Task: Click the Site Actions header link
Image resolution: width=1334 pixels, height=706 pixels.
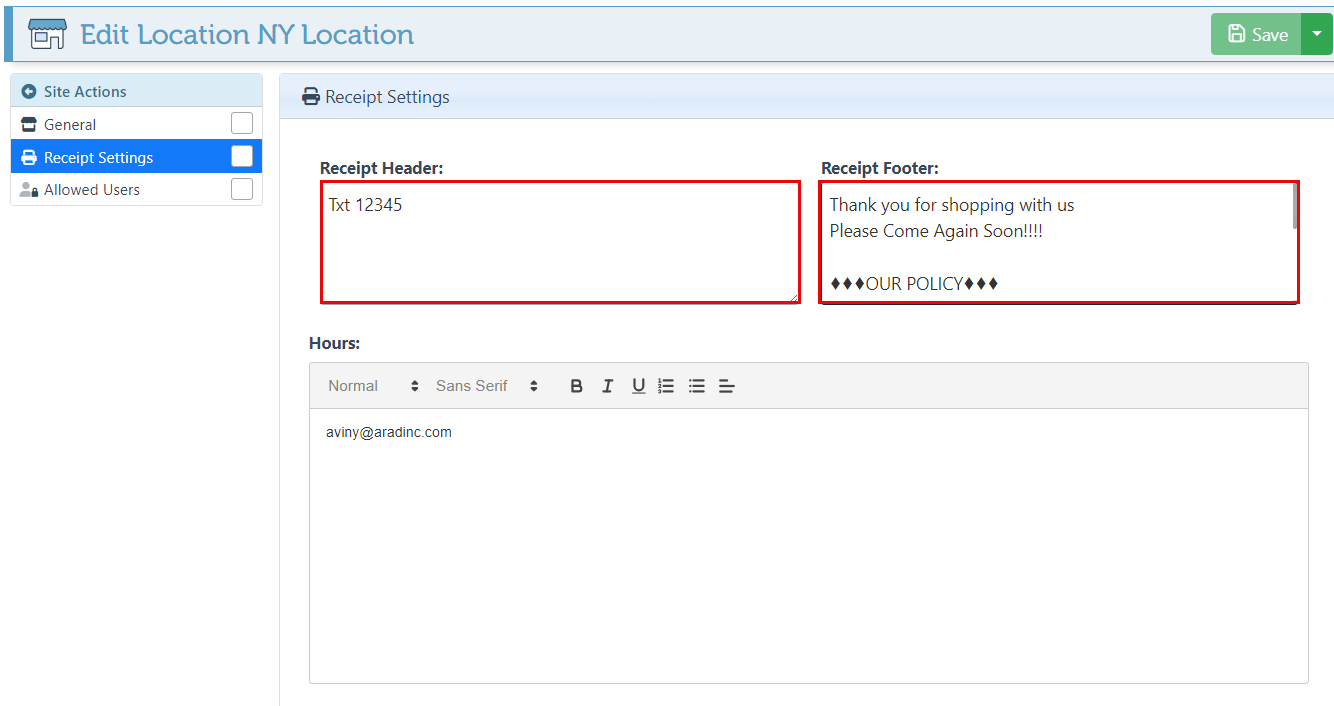Action: click(85, 91)
